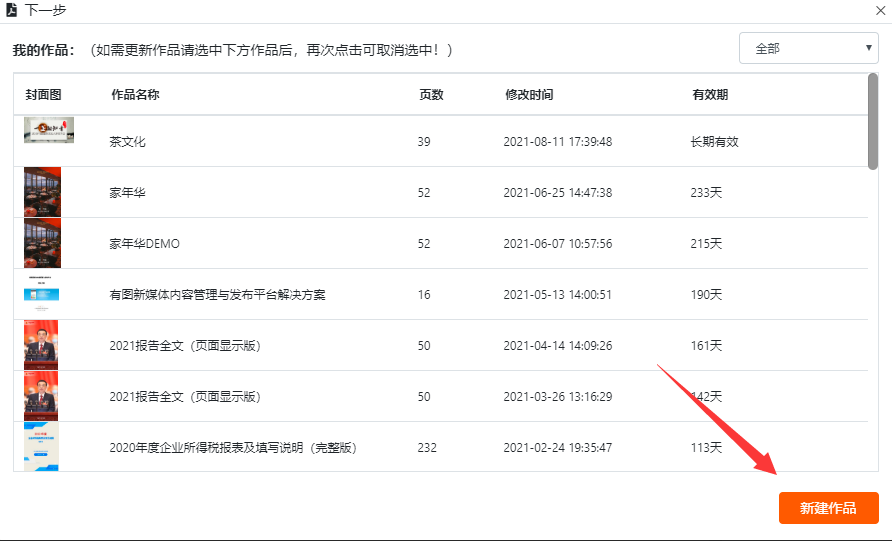Click cover thumbnail of 豪年华 with 233天 validity
The image size is (892, 541).
(42, 192)
